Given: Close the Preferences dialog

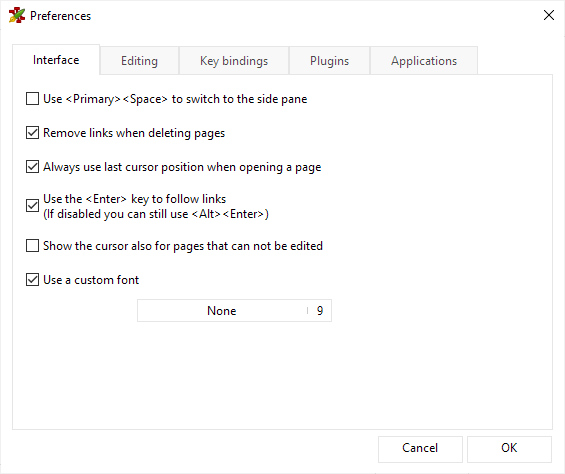Looking at the screenshot, I should pyautogui.click(x=548, y=15).
